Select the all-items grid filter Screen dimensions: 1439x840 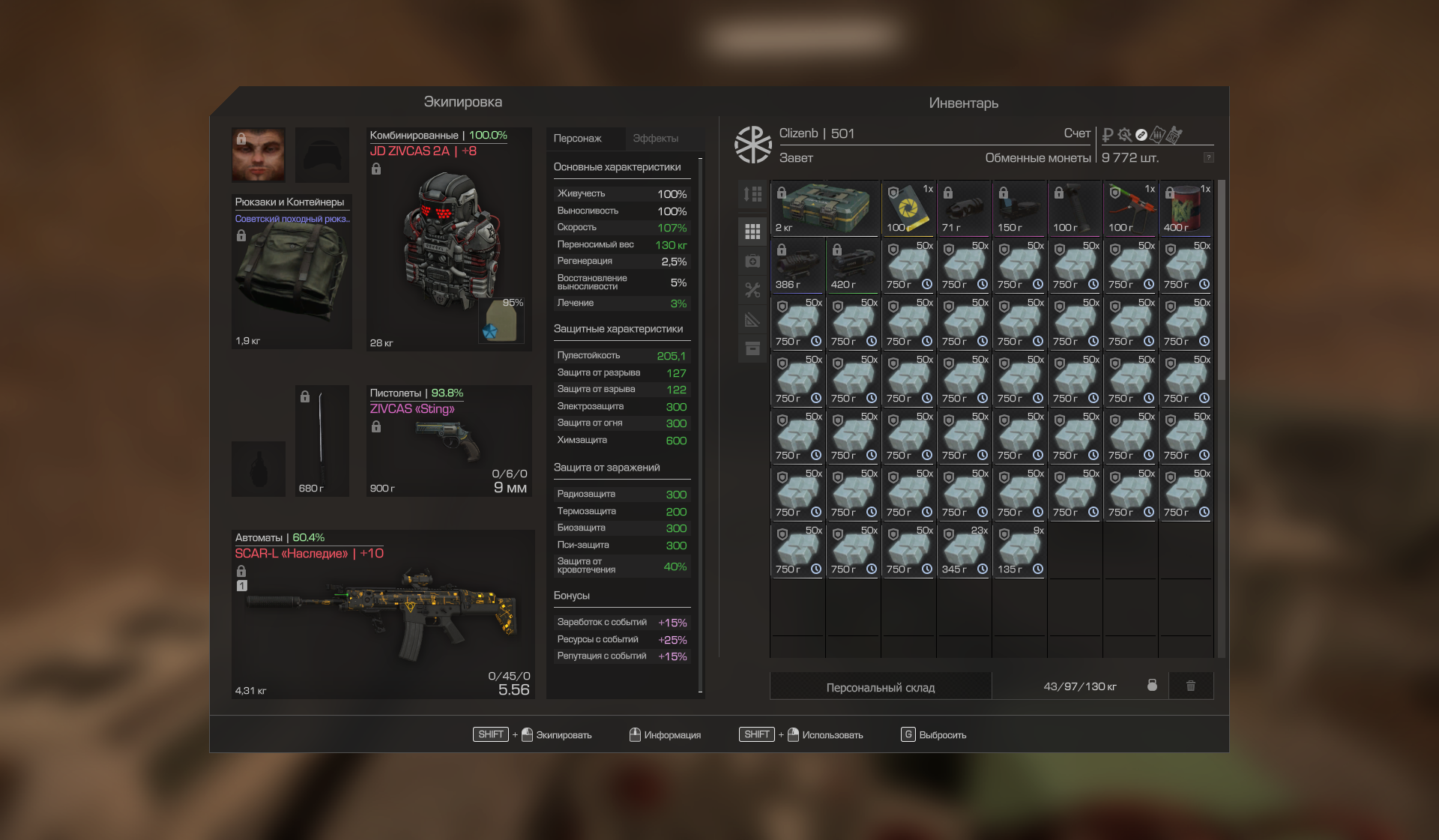(x=752, y=231)
